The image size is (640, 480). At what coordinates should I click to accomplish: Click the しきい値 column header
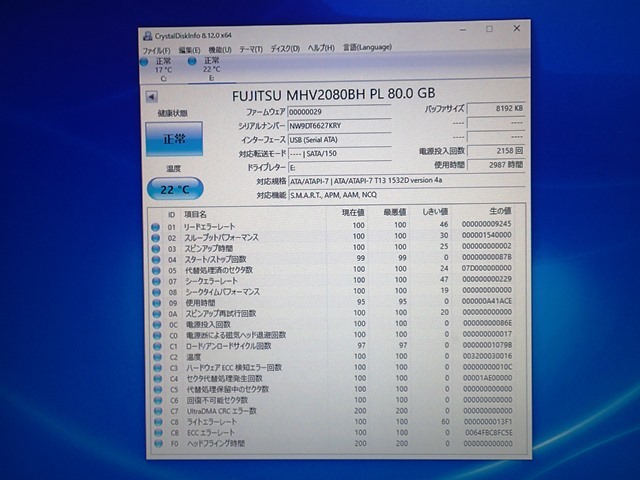pyautogui.click(x=435, y=211)
